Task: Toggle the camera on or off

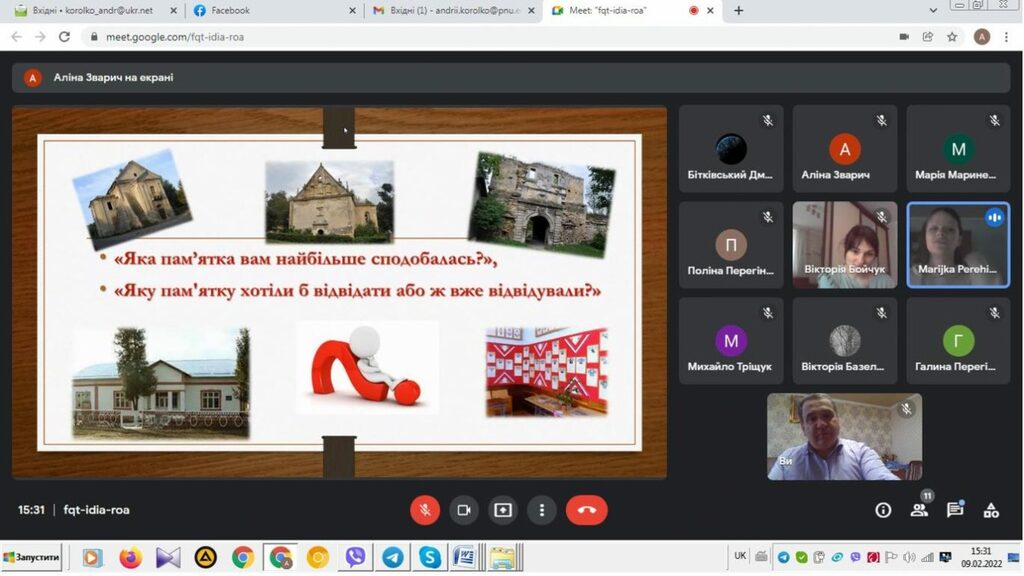Action: [463, 510]
